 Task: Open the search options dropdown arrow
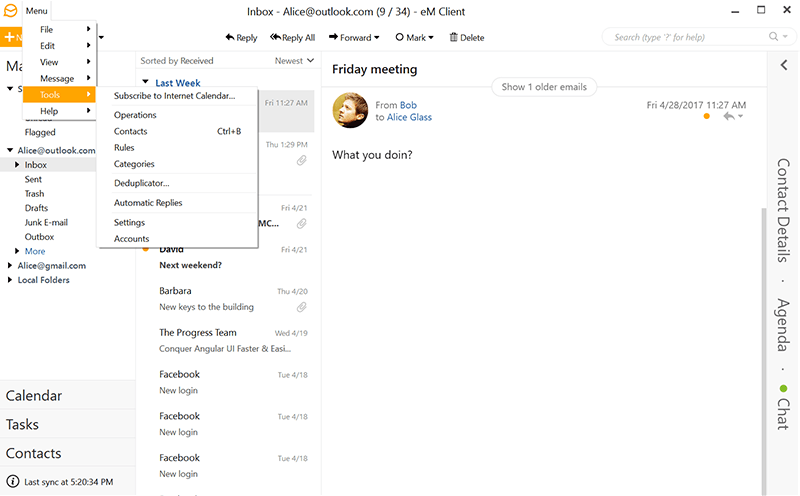click(x=785, y=37)
